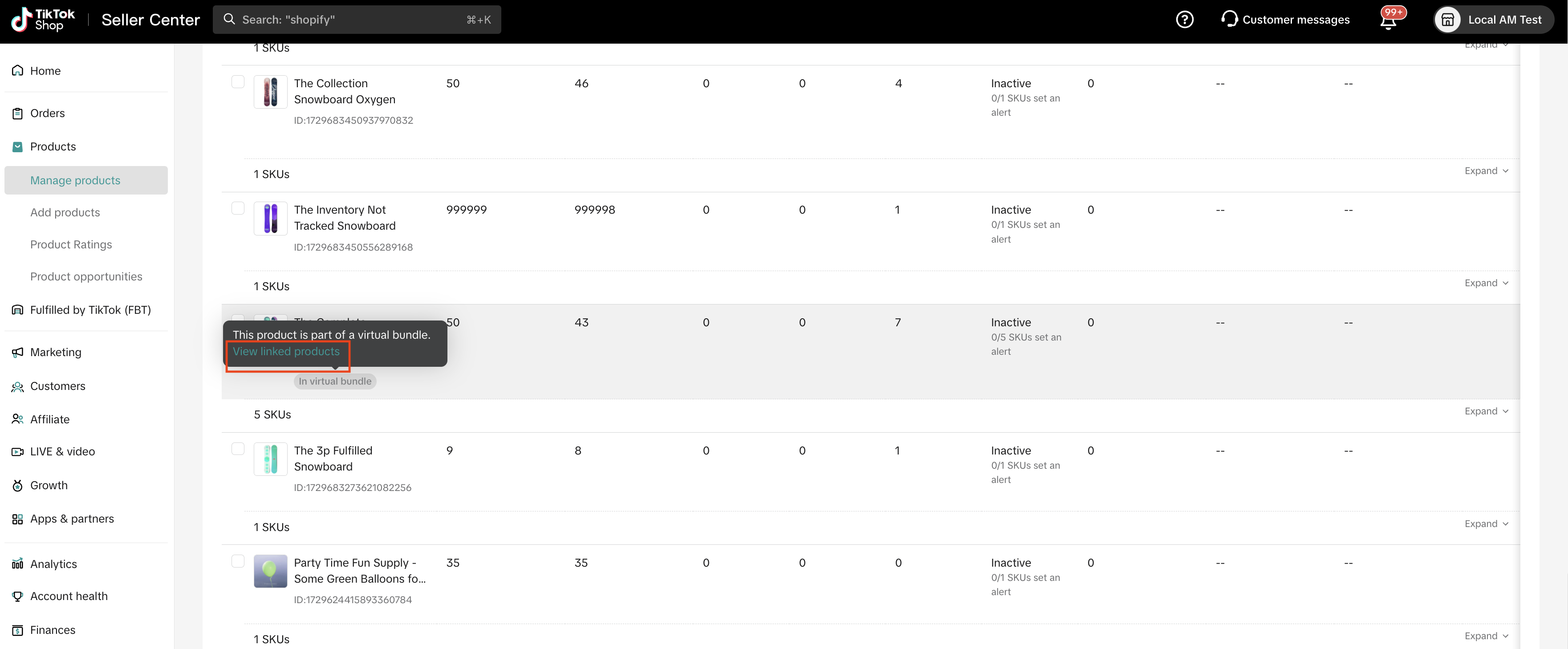Check The 3p Fulfilled Snowboard checkbox
This screenshot has width=1568, height=649.
[238, 449]
